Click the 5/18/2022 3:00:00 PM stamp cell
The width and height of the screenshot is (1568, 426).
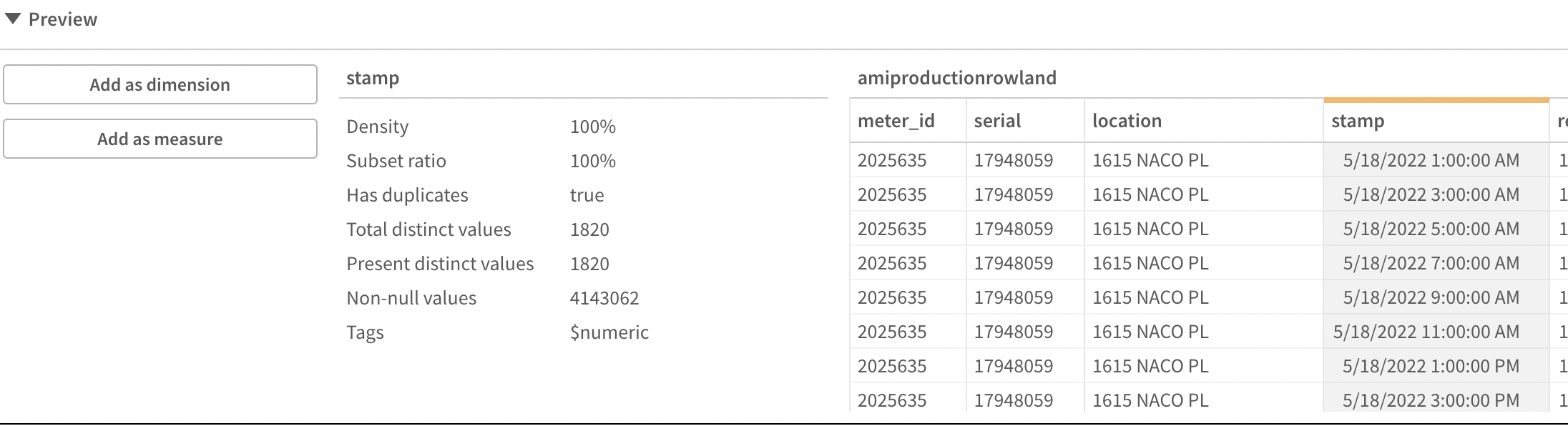click(1431, 400)
